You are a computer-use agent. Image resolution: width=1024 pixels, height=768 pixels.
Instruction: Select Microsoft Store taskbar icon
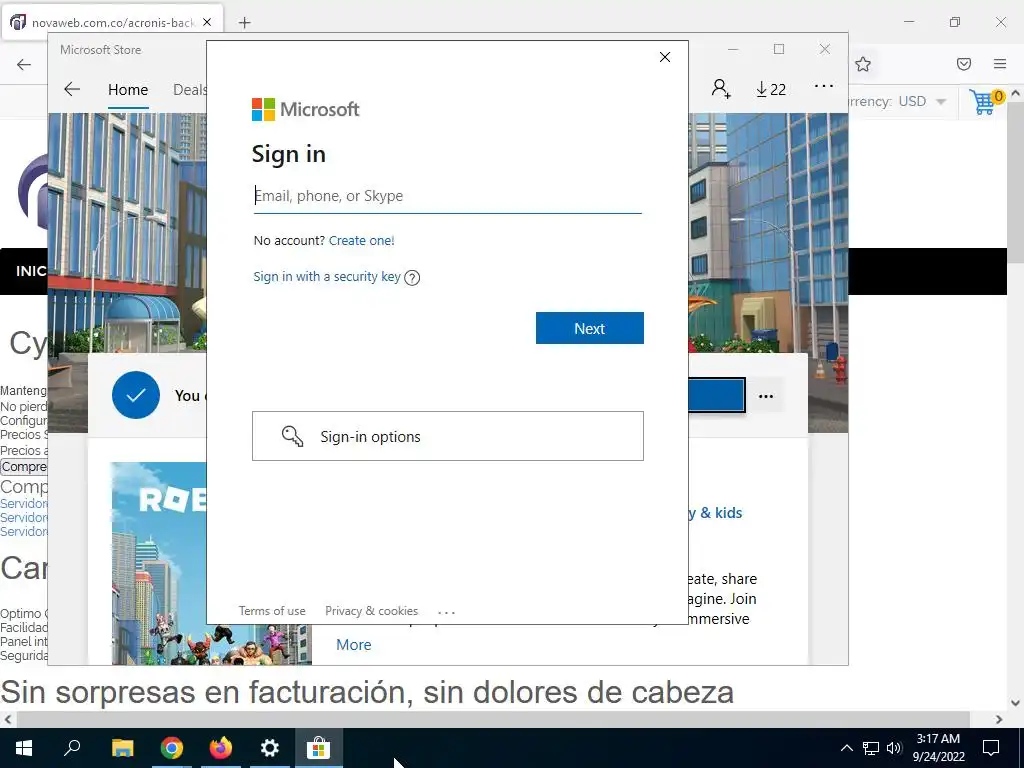point(319,748)
